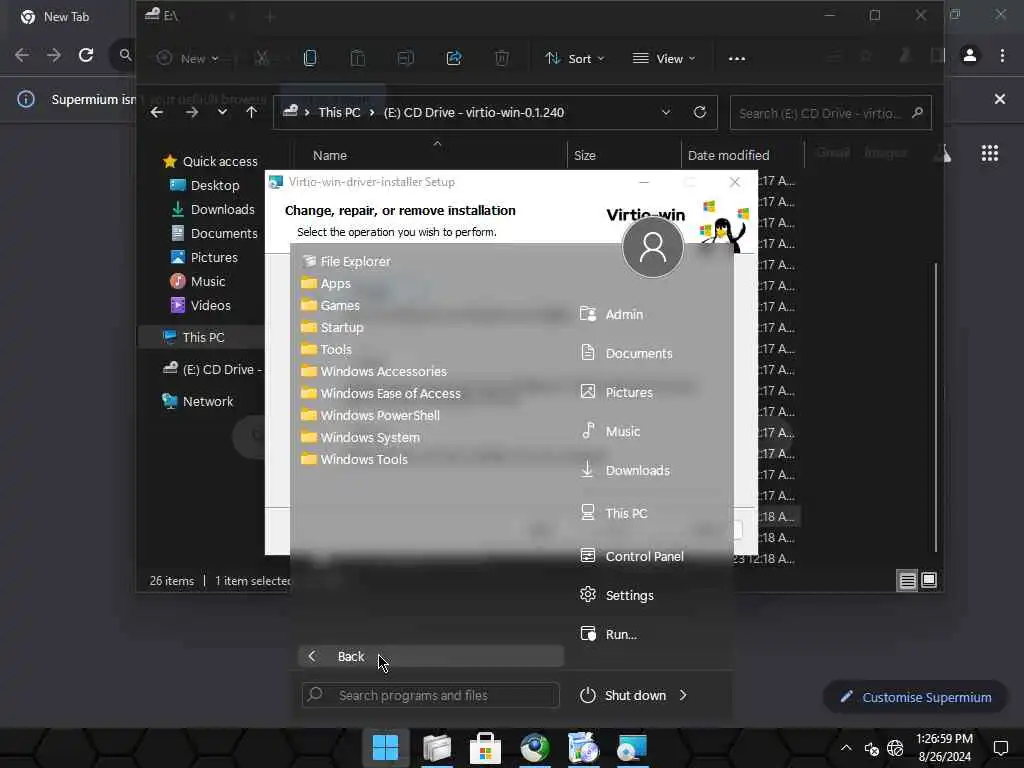Viewport: 1024px width, 768px height.
Task: Select Music in Explorer sidebar
Action: pyautogui.click(x=197, y=281)
